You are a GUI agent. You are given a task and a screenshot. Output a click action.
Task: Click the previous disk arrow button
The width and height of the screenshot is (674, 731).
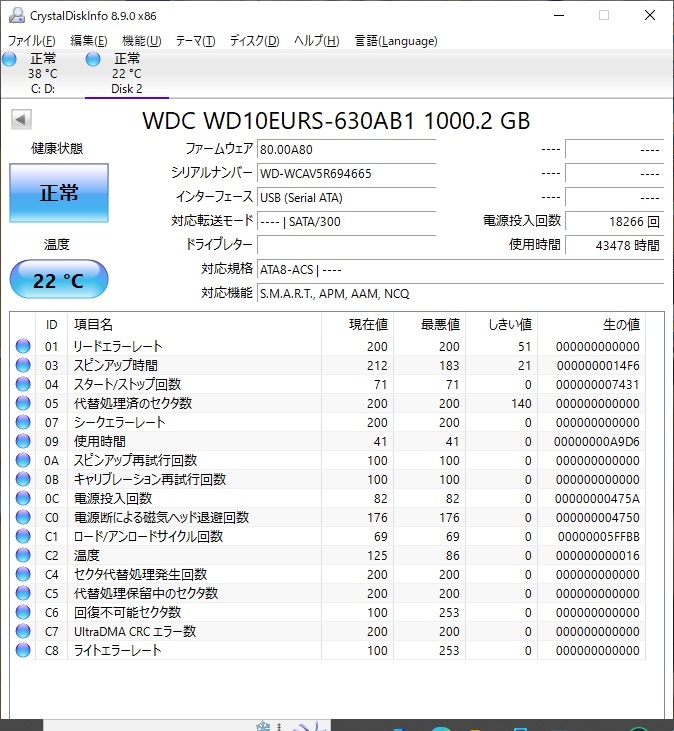(21, 119)
